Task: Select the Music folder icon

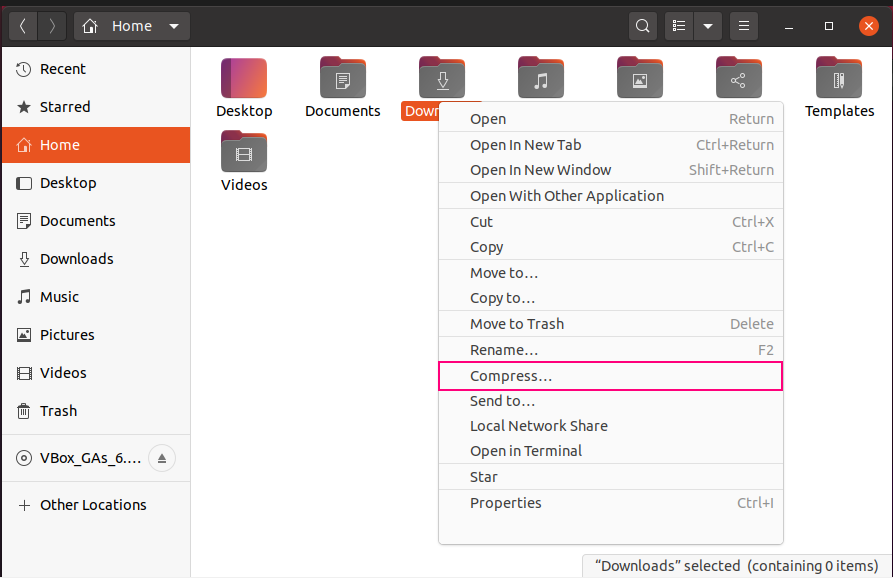Action: point(541,78)
